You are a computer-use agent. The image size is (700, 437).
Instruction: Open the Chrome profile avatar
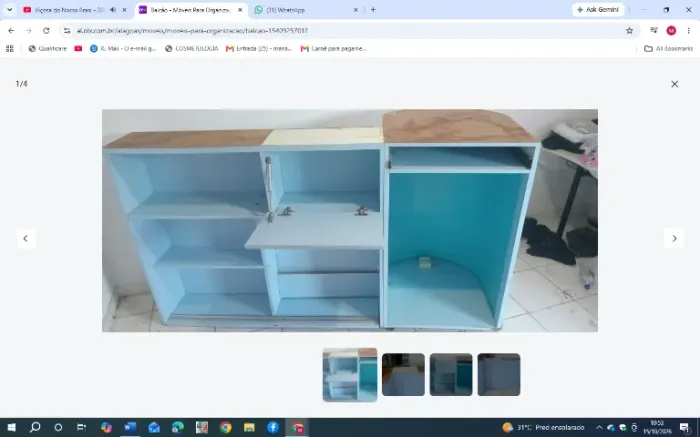[671, 30]
